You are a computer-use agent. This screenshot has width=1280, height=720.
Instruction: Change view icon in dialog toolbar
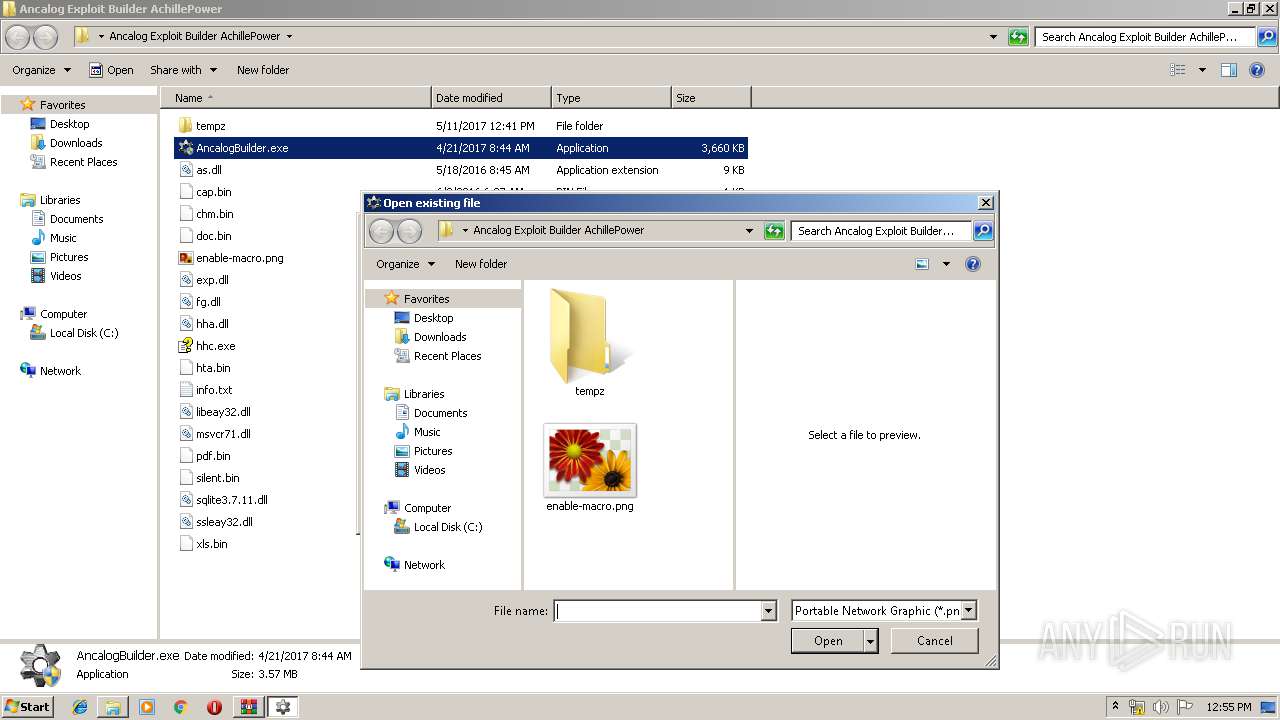[922, 264]
